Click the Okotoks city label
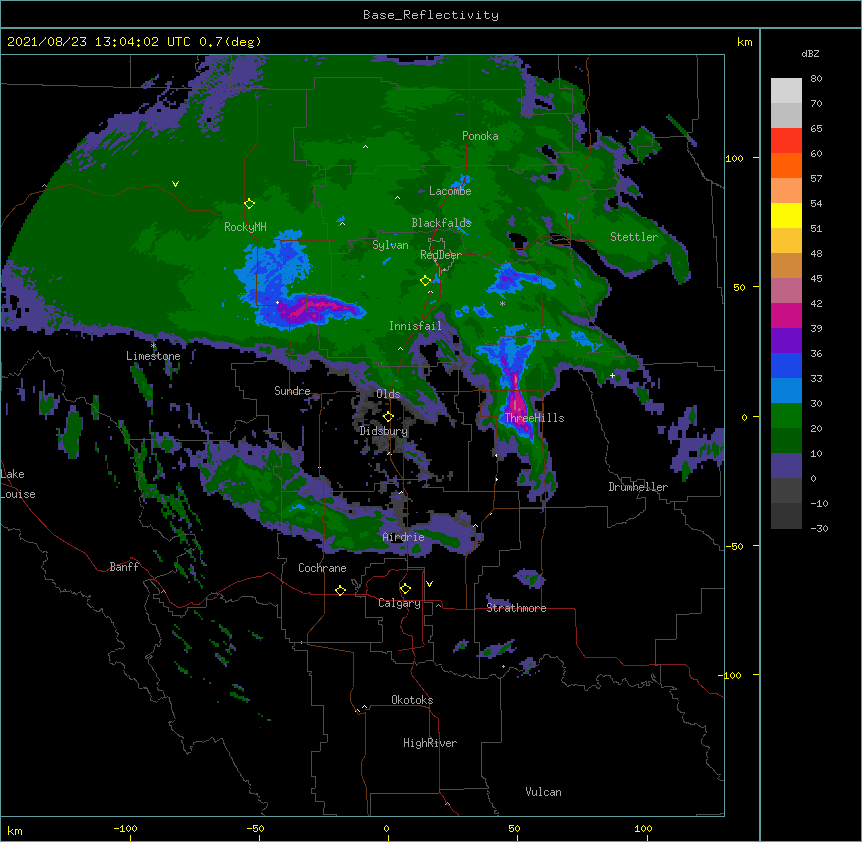 412,700
